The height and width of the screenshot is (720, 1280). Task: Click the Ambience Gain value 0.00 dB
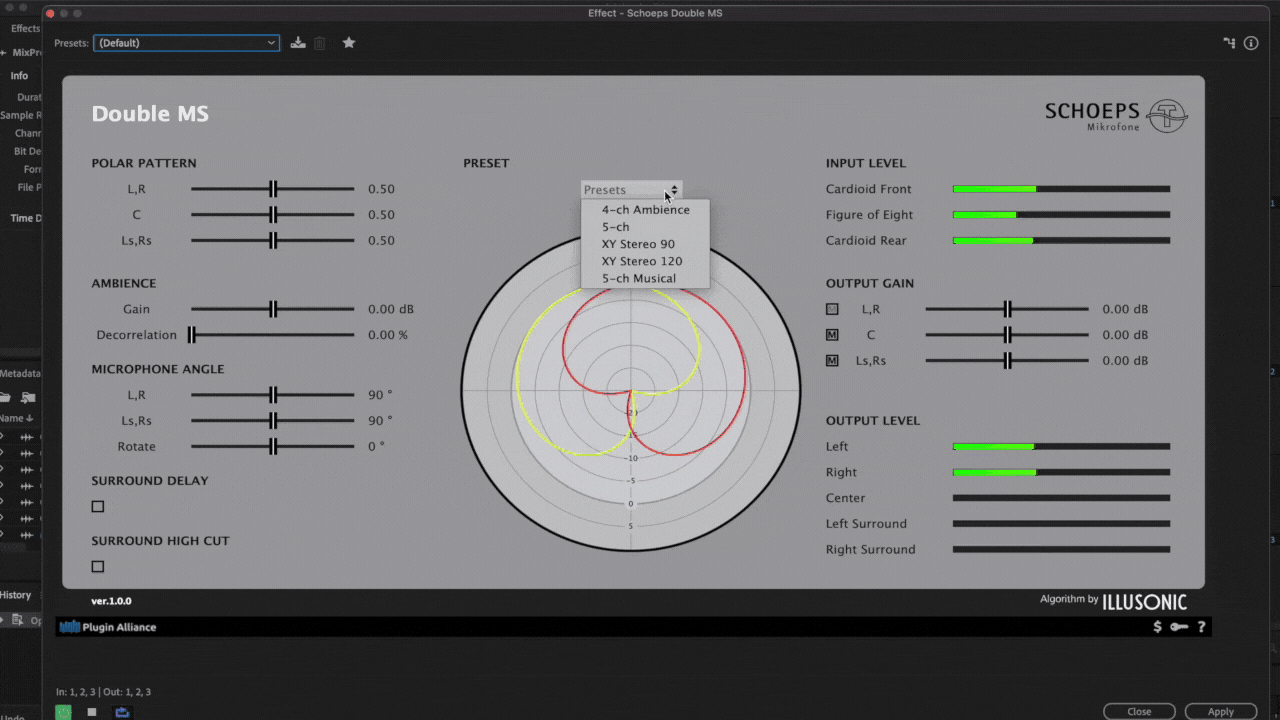[x=391, y=309]
